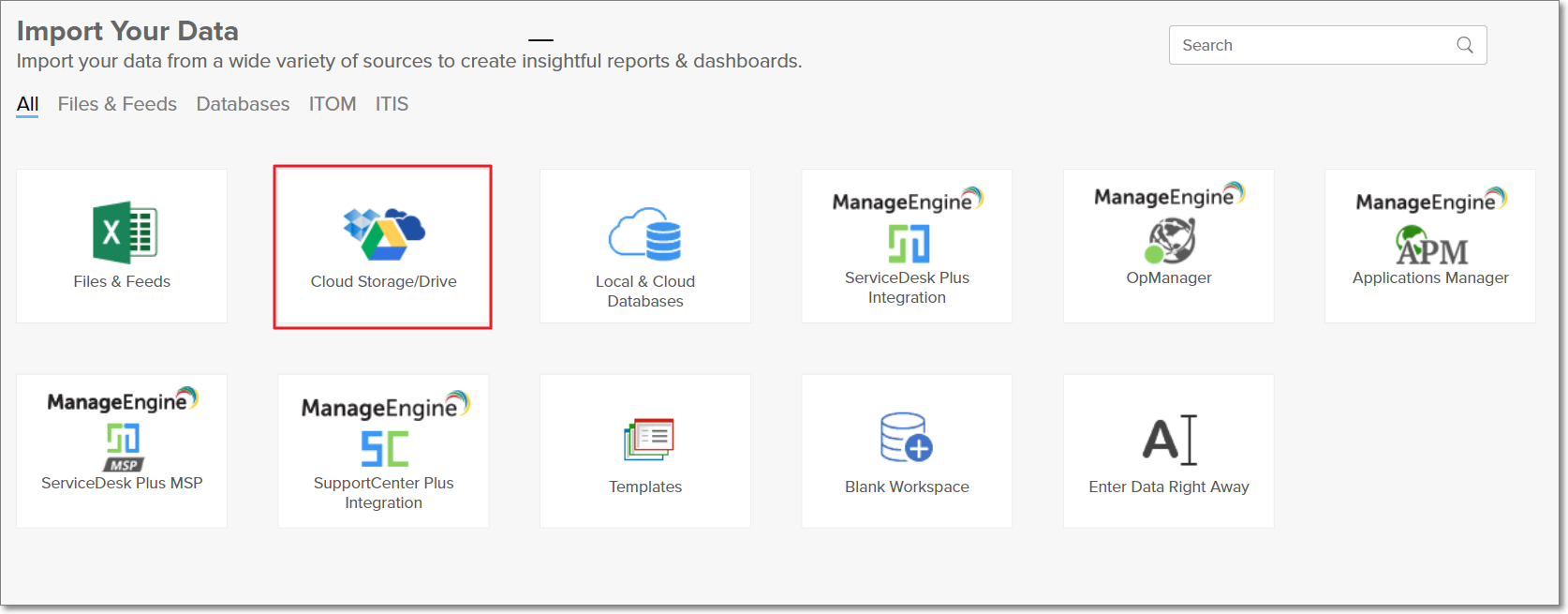This screenshot has height=614, width=1568.
Task: Focus the Search input field
Action: (1327, 45)
